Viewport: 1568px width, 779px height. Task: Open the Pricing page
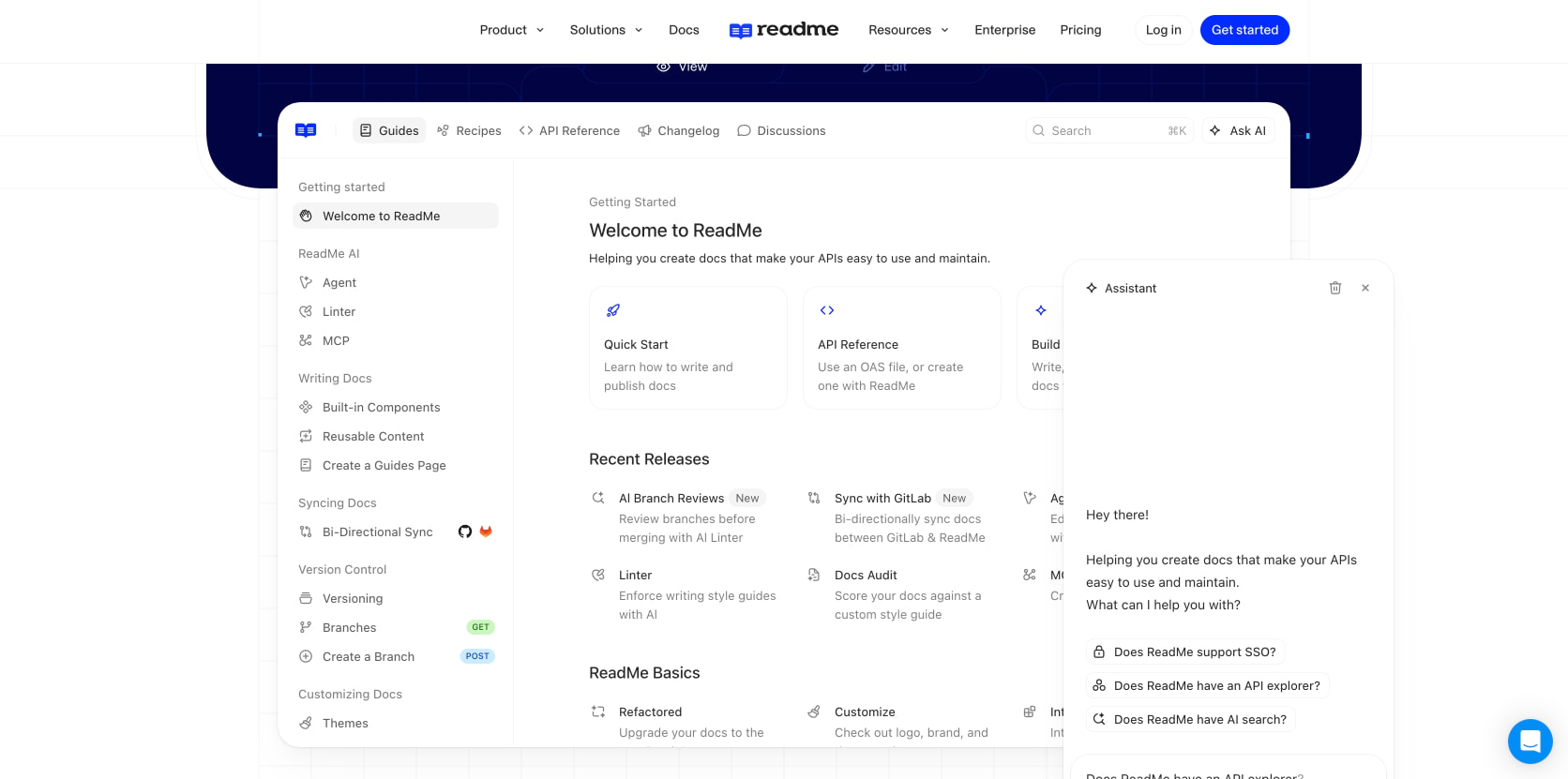pyautogui.click(x=1080, y=30)
